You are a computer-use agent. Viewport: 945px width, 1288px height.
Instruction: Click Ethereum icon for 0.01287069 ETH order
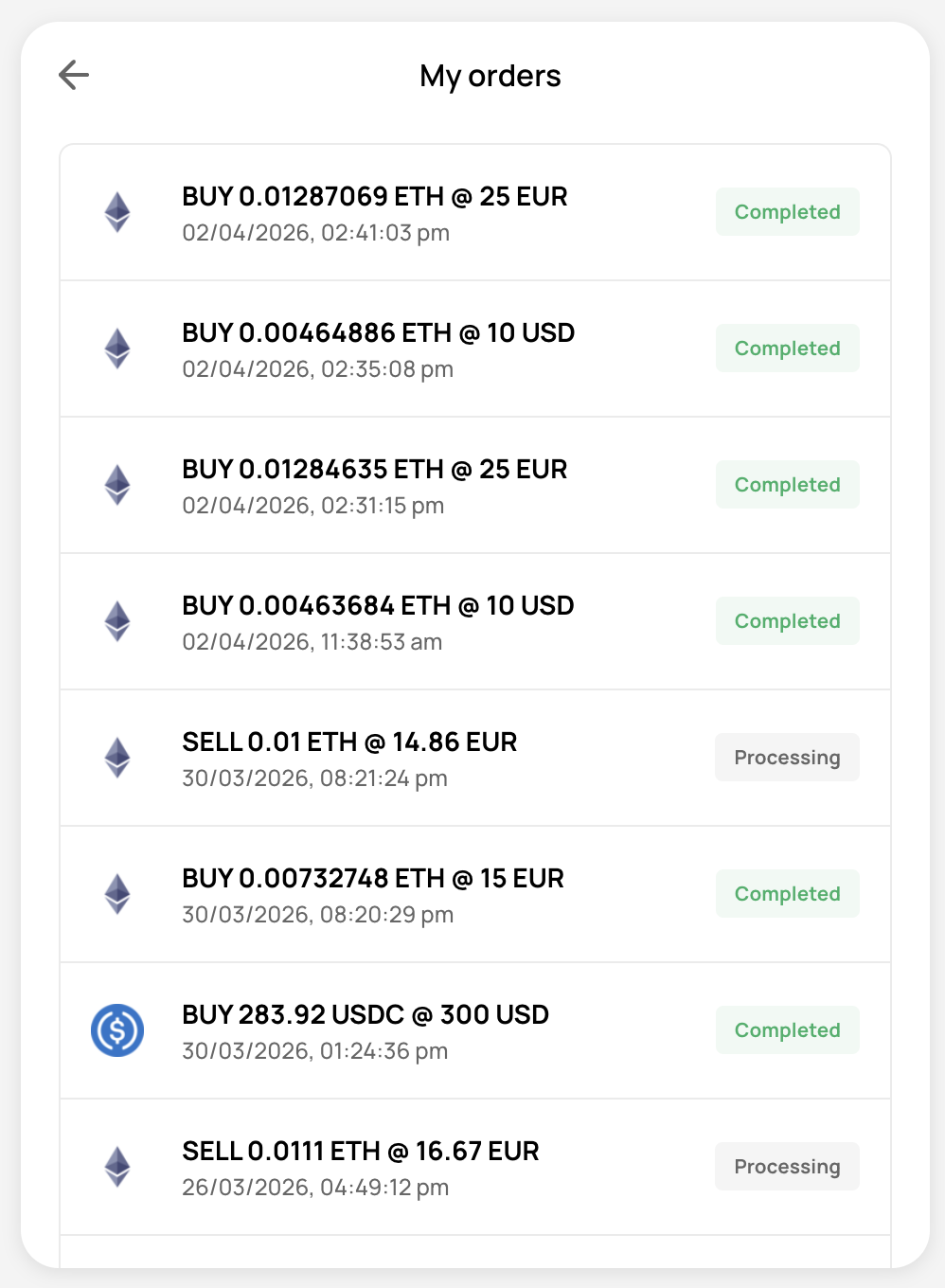click(117, 212)
